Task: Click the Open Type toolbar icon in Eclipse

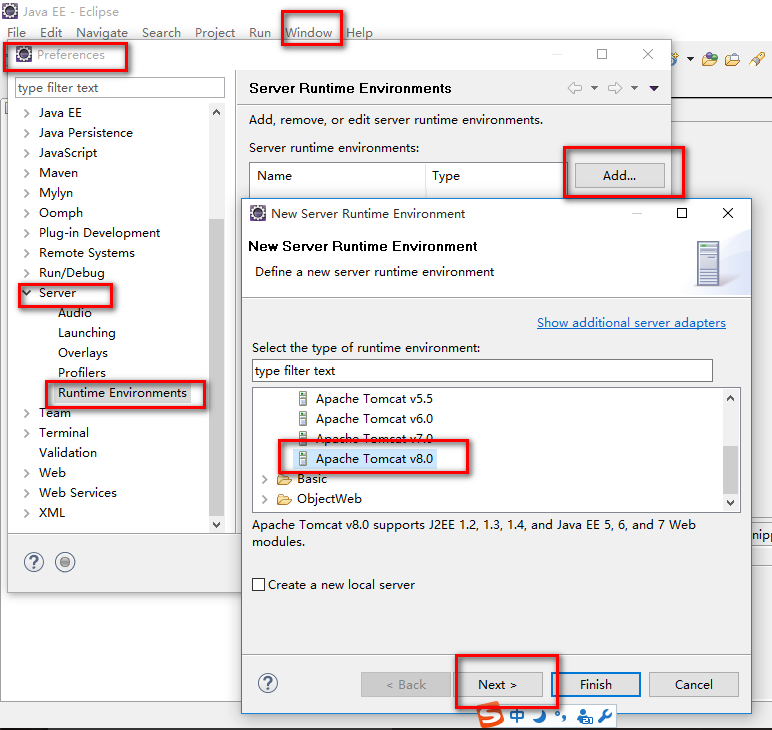Action: pos(709,60)
